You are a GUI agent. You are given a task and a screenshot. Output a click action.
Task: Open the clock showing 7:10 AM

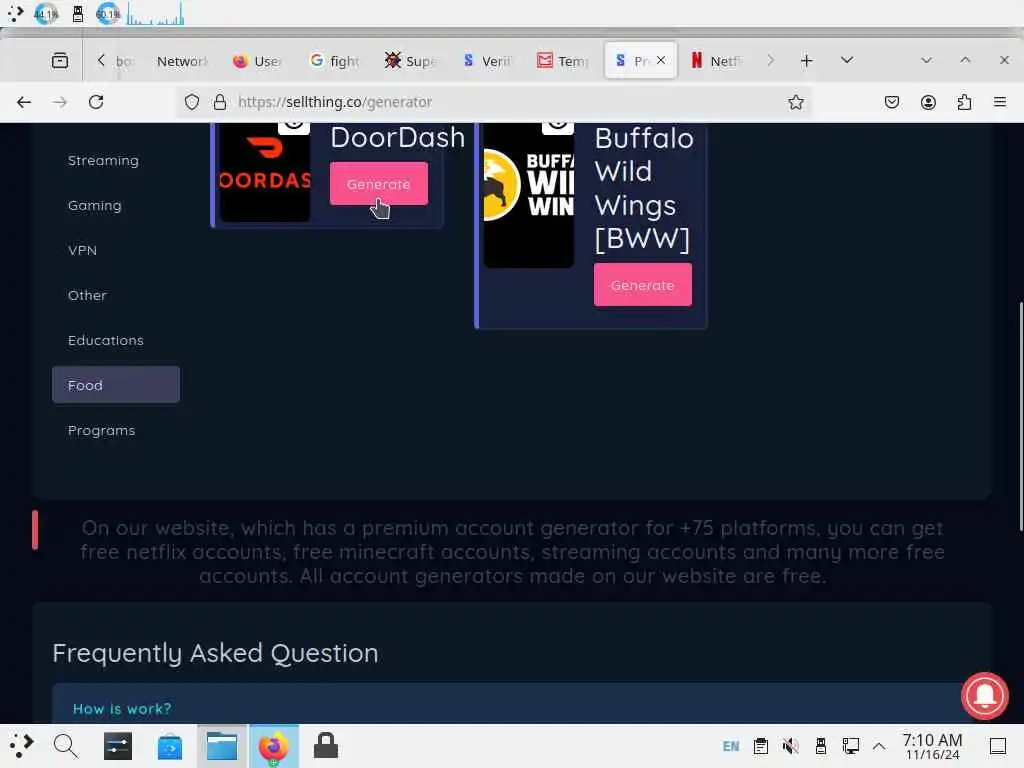pyautogui.click(x=933, y=746)
